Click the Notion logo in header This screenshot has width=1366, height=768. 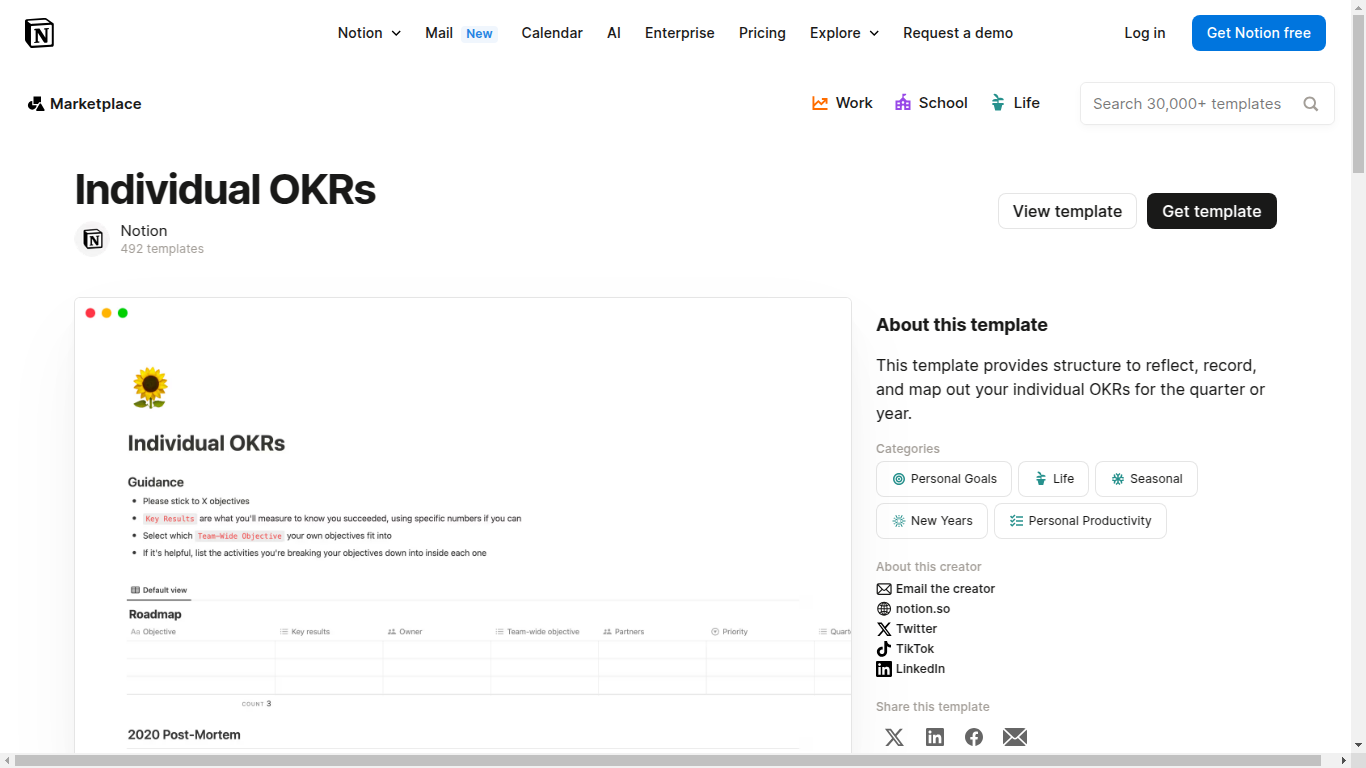[x=39, y=33]
